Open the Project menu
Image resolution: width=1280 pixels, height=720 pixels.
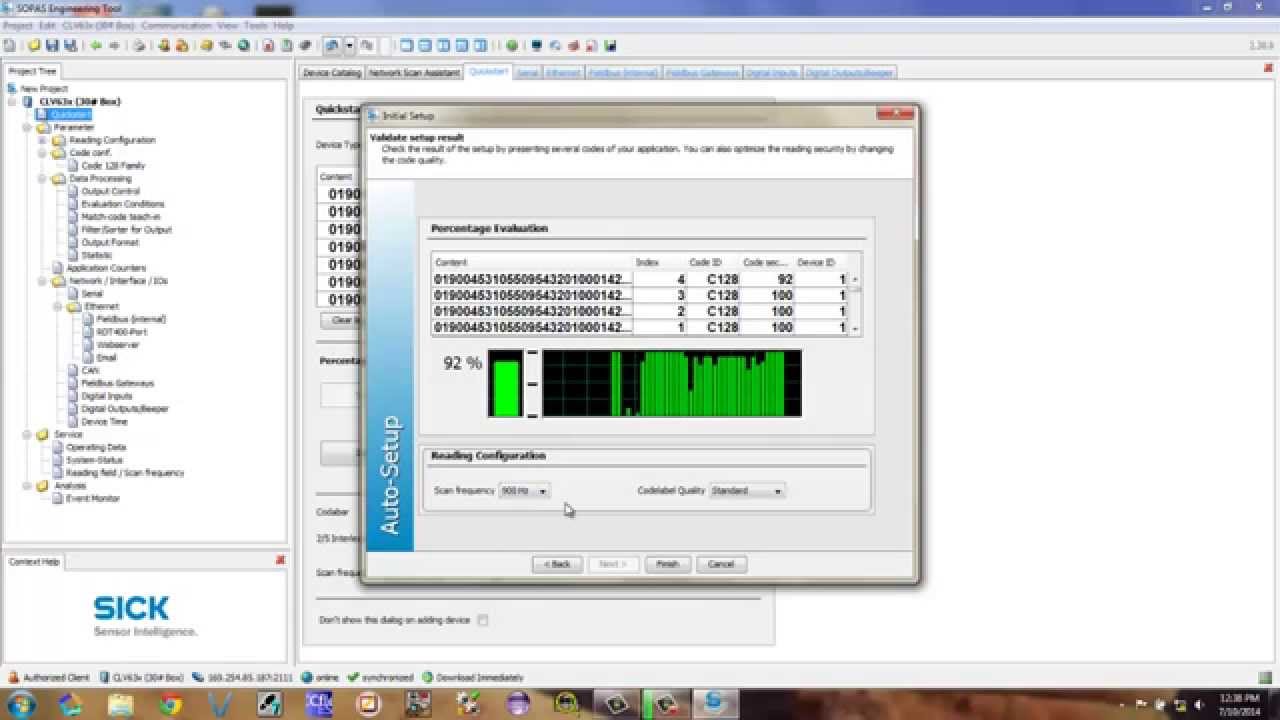pyautogui.click(x=17, y=25)
